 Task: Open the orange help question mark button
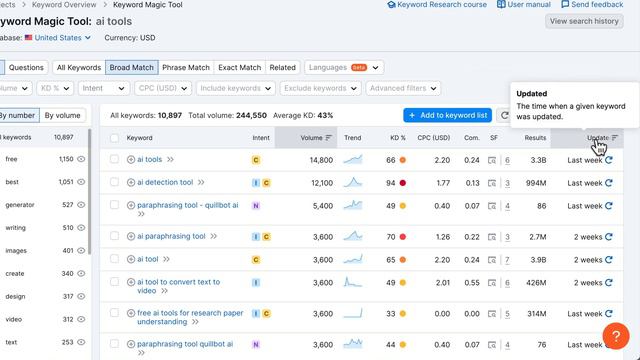[x=616, y=336]
